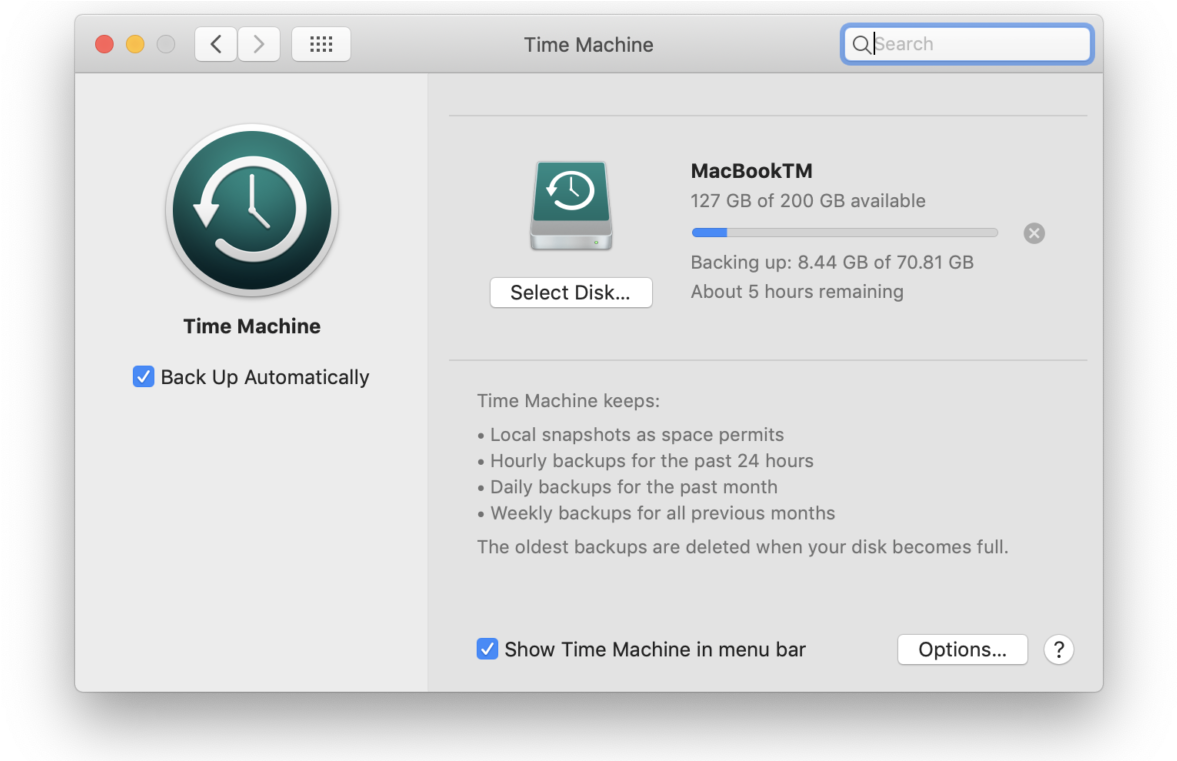1177x761 pixels.
Task: Go back with the left chevron
Action: click(216, 44)
